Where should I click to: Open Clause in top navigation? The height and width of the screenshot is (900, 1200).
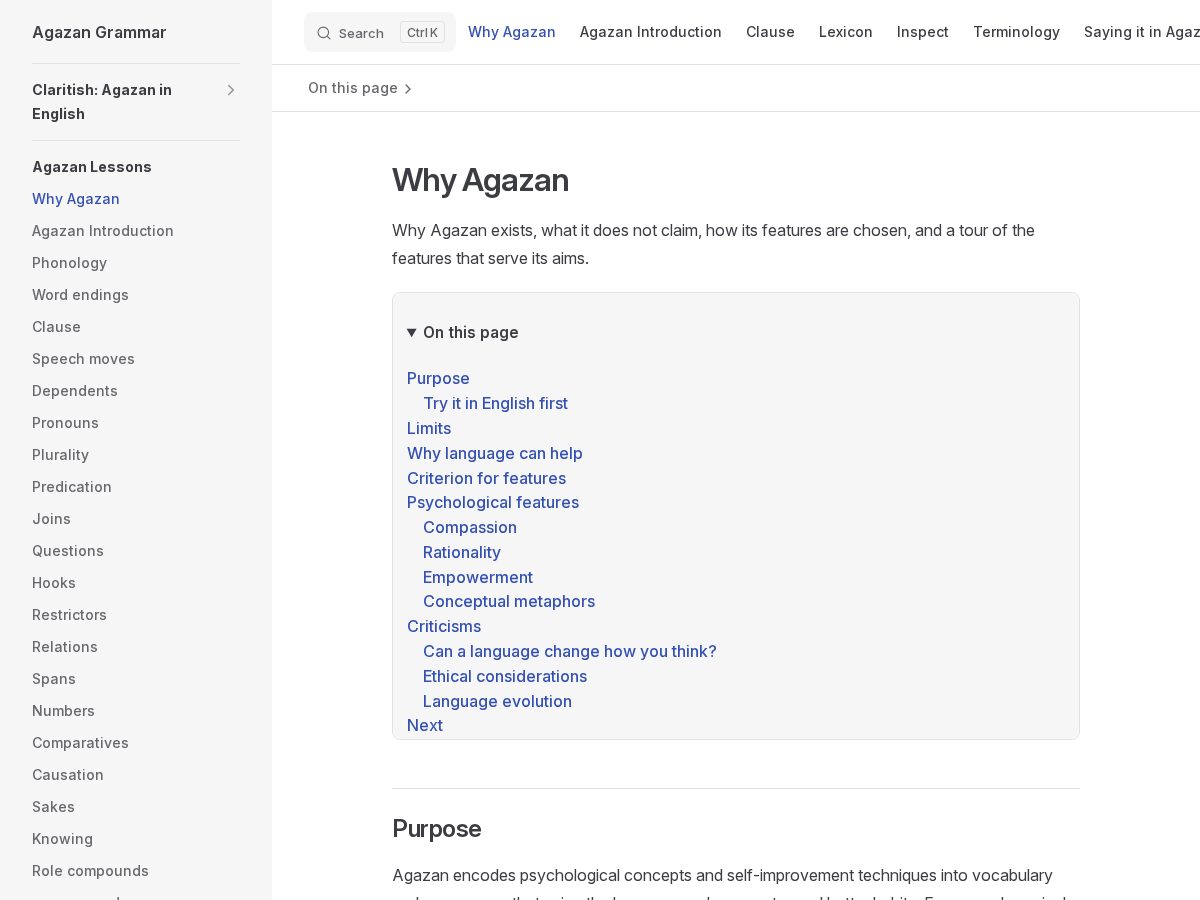coord(770,32)
